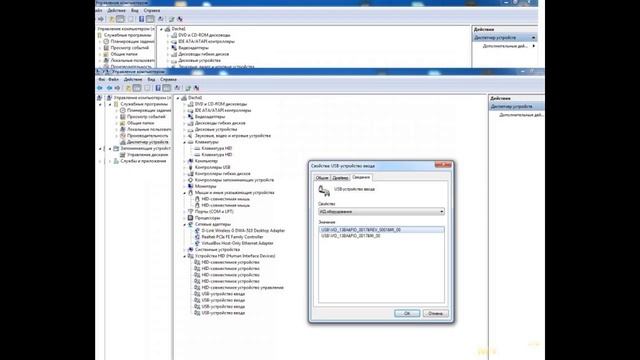Select Дисковые устройства in the back window
This screenshot has height=360, width=640.
(200, 60)
